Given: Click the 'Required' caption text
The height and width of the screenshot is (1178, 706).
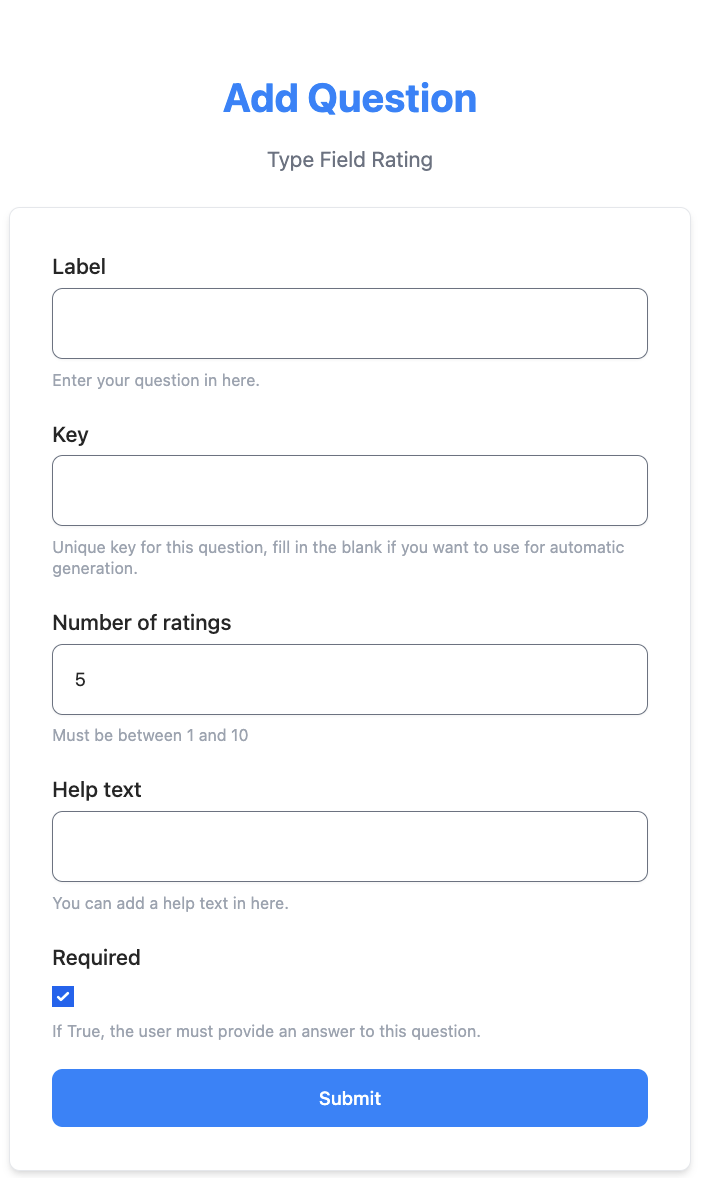Looking at the screenshot, I should 96,958.
